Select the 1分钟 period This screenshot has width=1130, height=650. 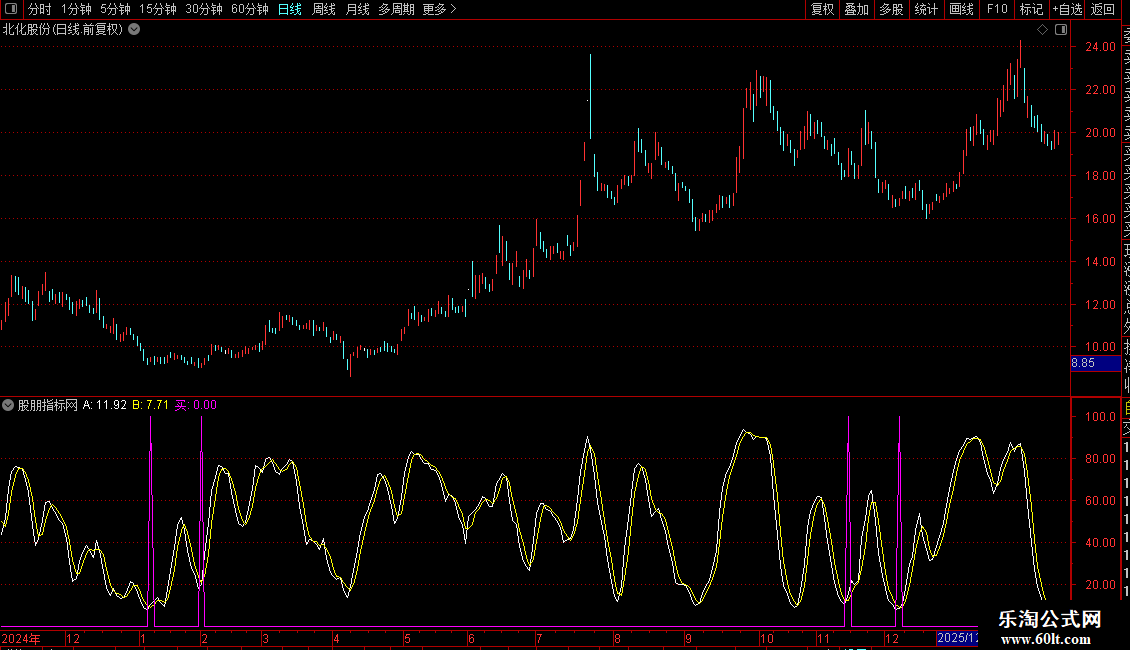click(76, 9)
